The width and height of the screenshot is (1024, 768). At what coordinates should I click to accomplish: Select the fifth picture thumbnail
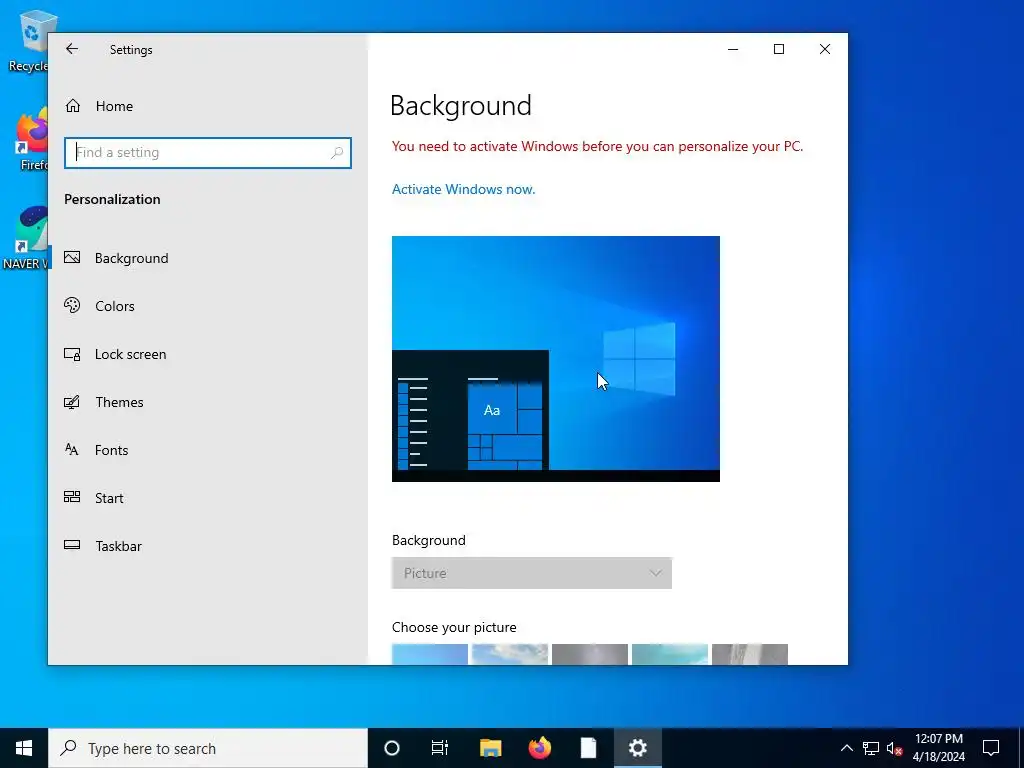pos(750,654)
